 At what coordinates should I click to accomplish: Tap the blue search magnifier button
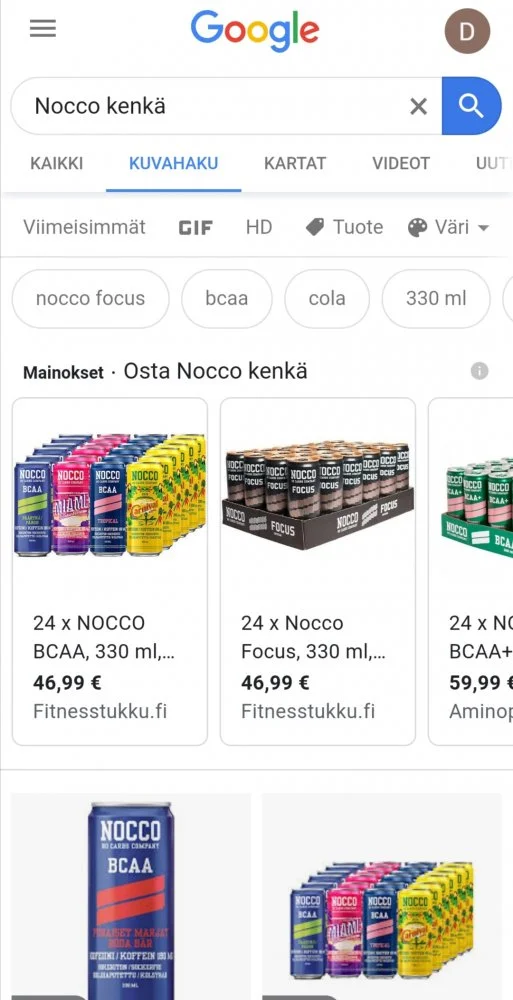[472, 106]
